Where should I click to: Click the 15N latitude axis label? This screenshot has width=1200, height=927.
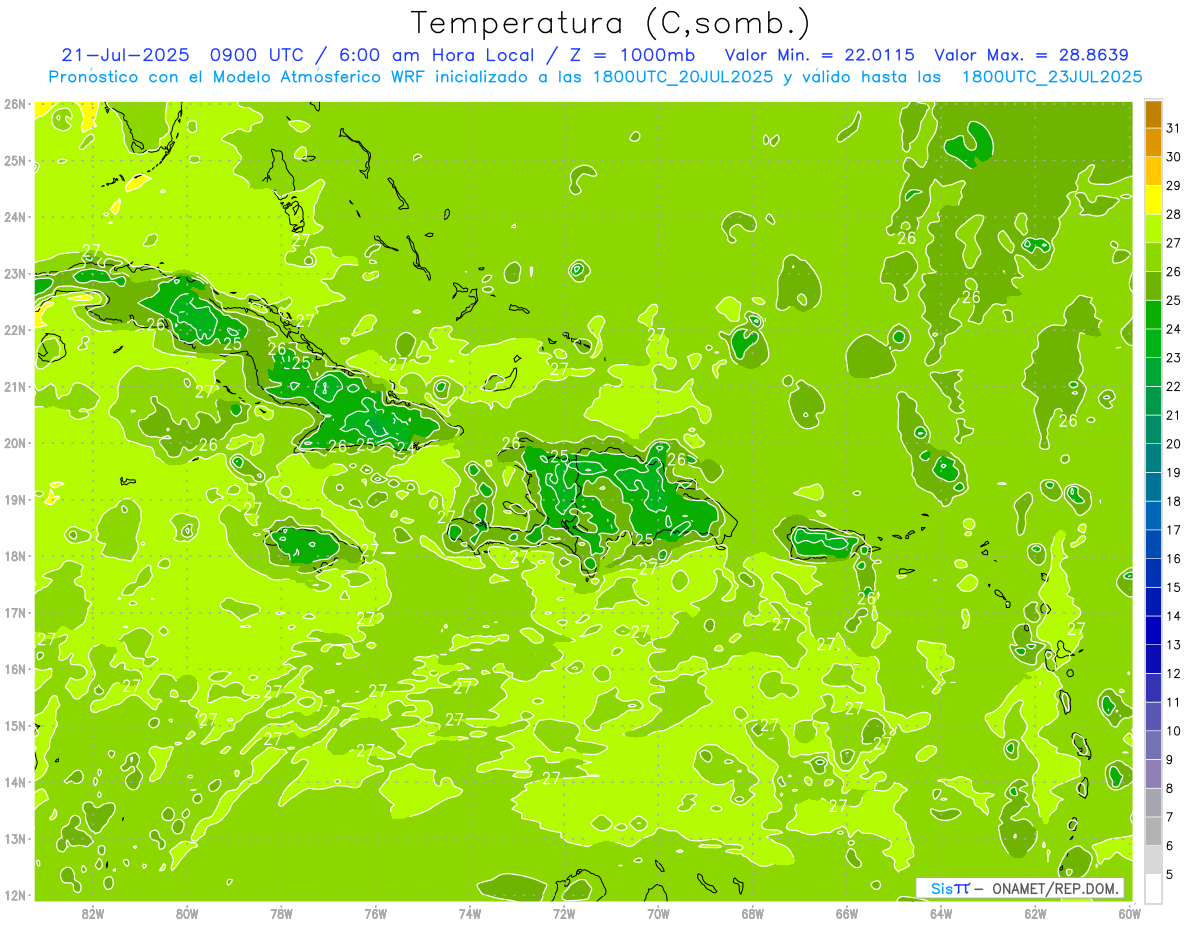click(14, 725)
